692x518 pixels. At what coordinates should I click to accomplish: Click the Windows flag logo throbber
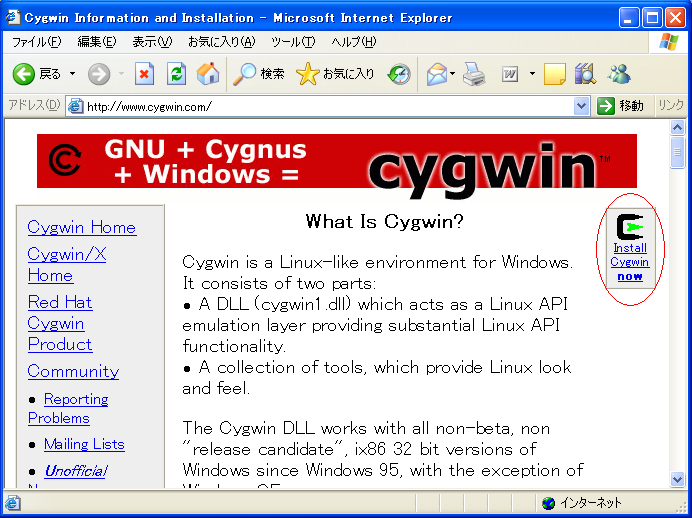(x=669, y=42)
